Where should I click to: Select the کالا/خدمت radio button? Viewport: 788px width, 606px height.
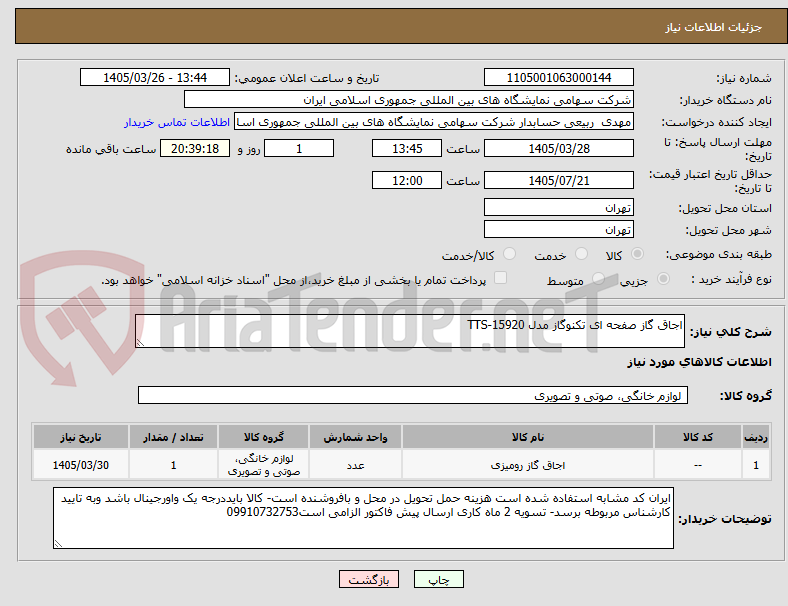tap(509, 254)
